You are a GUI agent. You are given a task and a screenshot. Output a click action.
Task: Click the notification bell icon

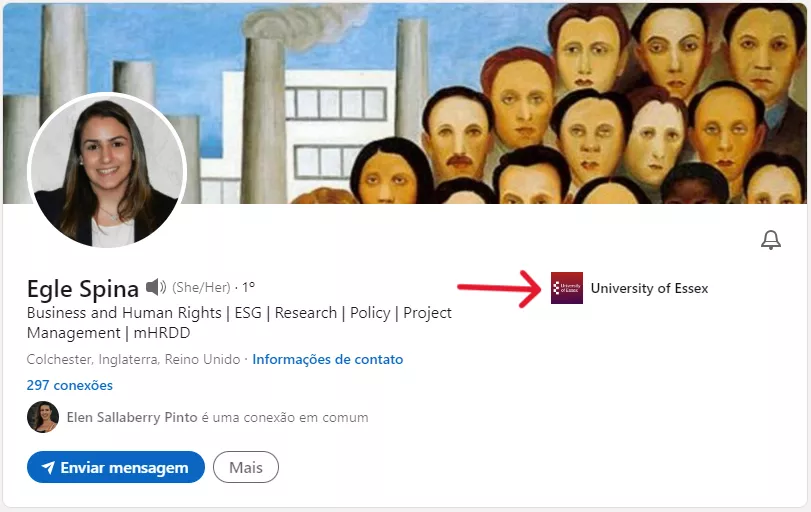(770, 240)
